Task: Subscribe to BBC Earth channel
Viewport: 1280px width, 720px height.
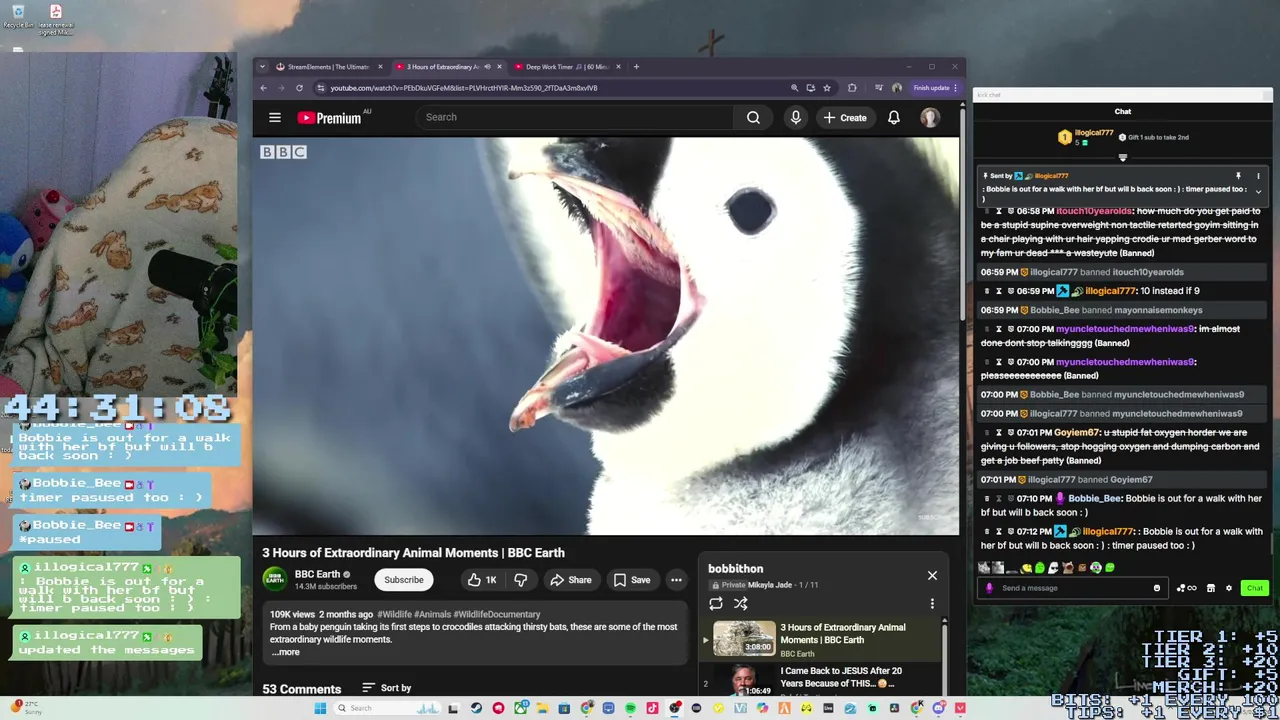Action: [404, 580]
